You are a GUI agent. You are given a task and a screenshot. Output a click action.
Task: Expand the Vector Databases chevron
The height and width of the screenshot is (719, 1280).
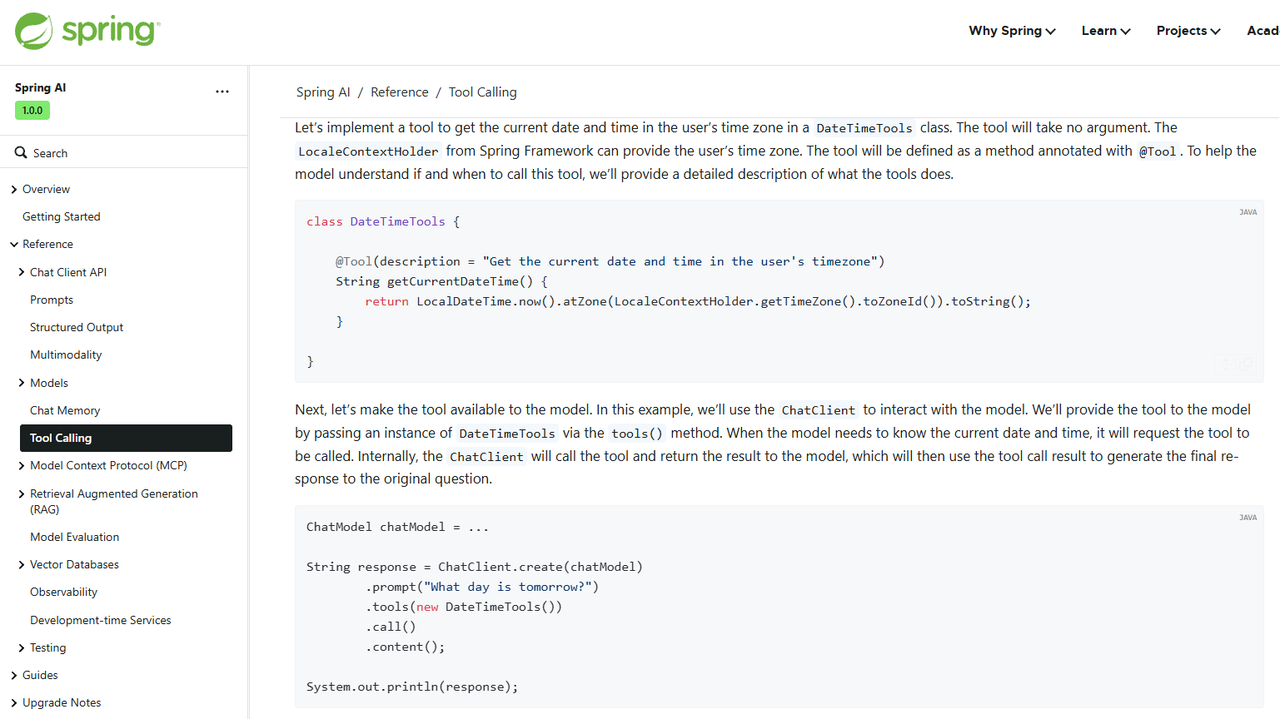tap(22, 565)
